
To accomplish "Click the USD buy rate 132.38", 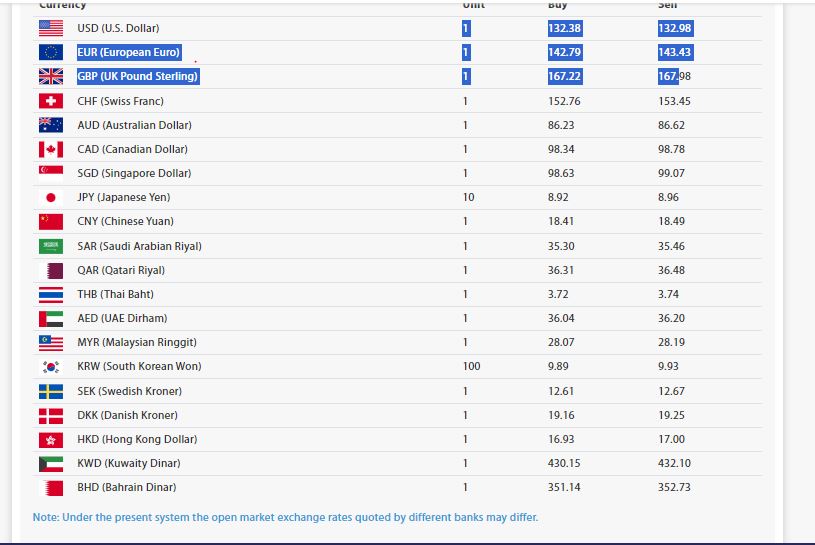I will (x=564, y=28).
